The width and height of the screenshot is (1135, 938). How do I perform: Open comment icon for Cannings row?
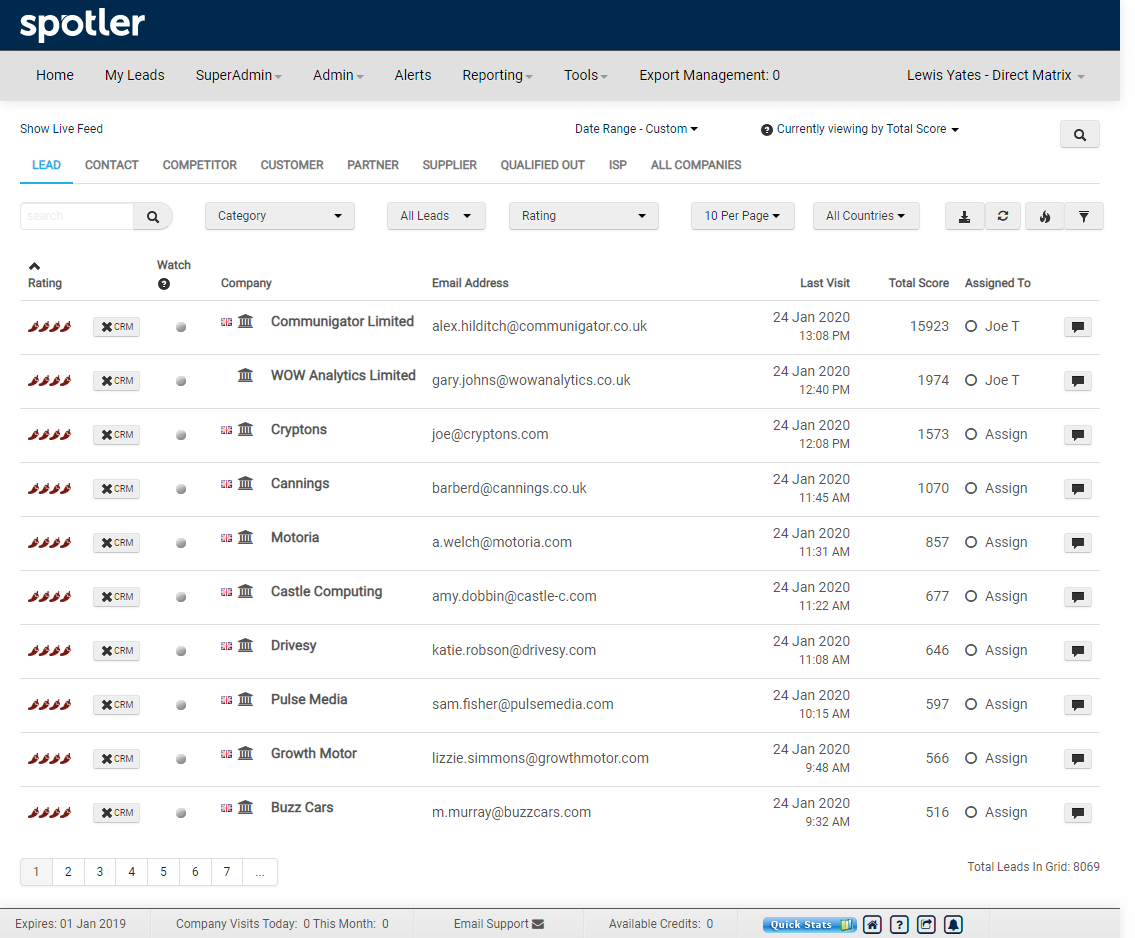coord(1078,489)
